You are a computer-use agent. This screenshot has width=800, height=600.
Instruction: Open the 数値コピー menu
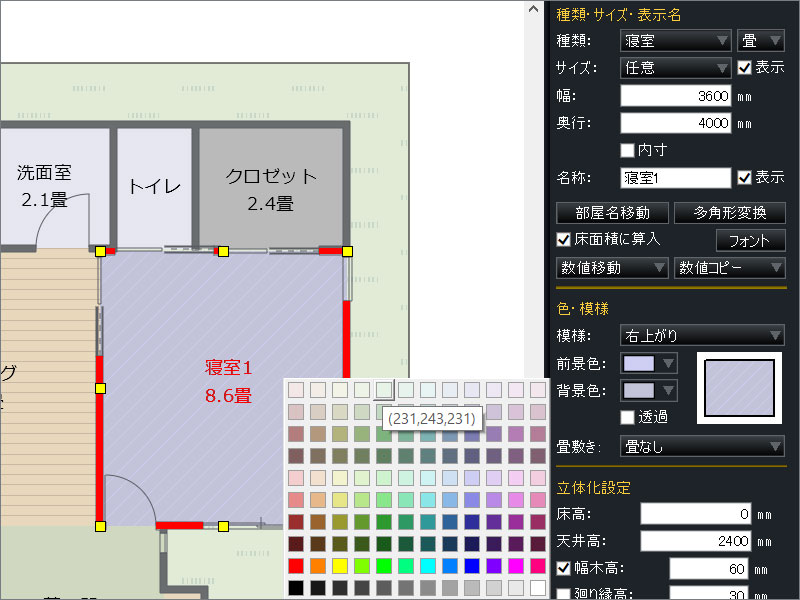coord(729,267)
